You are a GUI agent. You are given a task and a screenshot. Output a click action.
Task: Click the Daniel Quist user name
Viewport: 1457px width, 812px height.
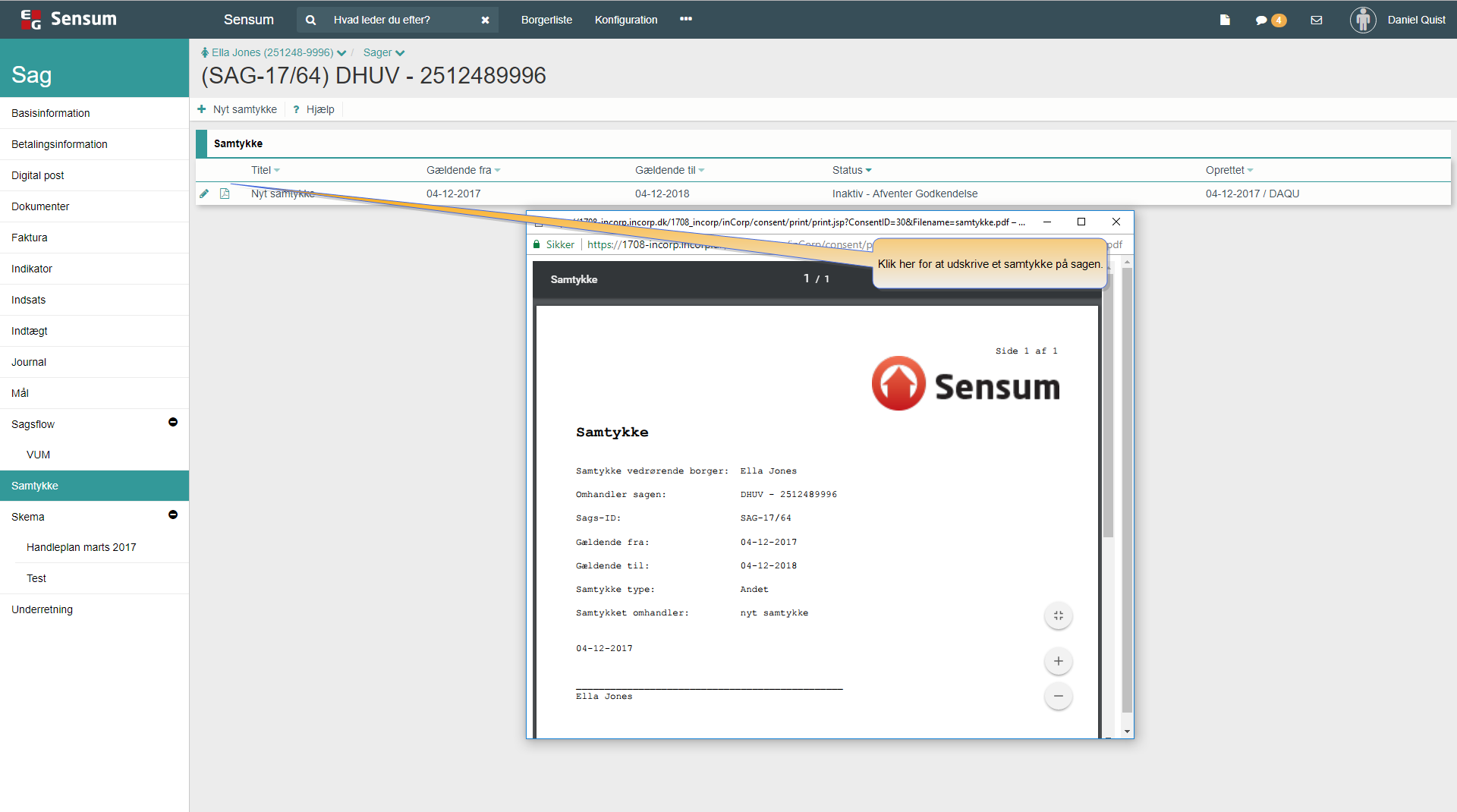click(x=1416, y=20)
